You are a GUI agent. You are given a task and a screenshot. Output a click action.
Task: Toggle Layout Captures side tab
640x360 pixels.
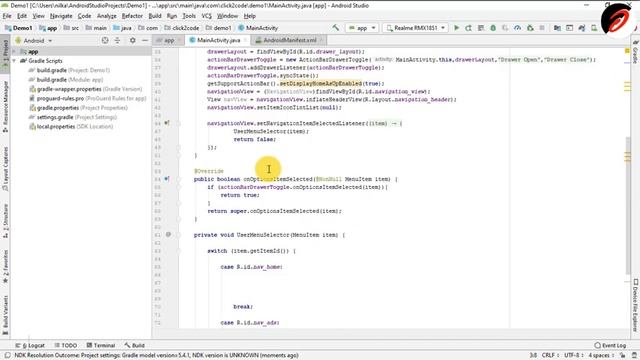pos(5,169)
